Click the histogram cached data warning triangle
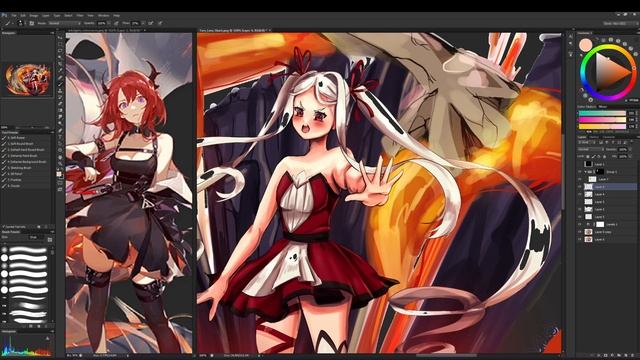Image resolution: width=640 pixels, height=360 pixels. pyautogui.click(x=48, y=338)
